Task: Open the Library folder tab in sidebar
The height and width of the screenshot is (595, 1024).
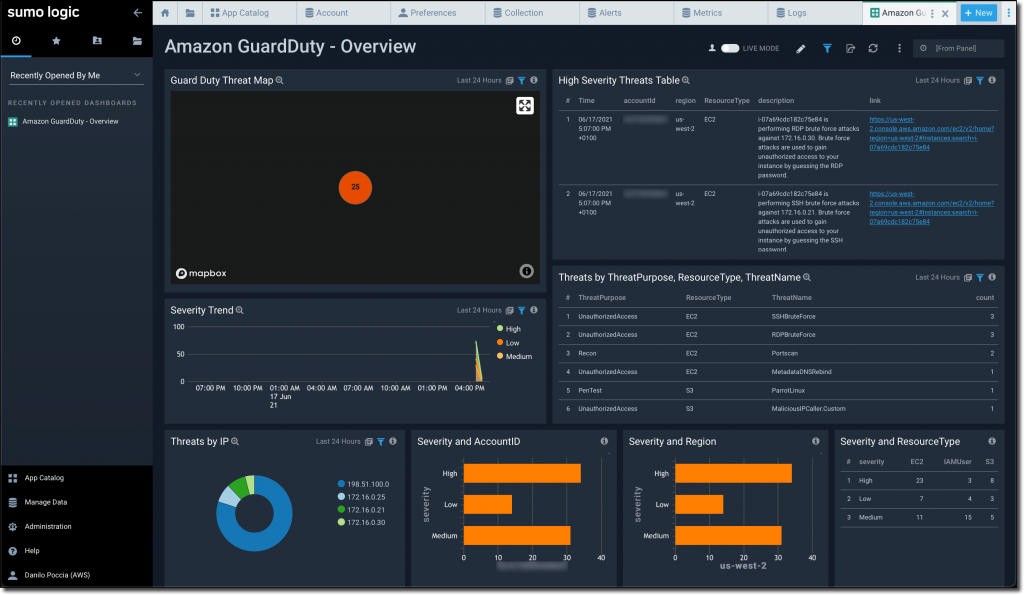Action: [137, 40]
